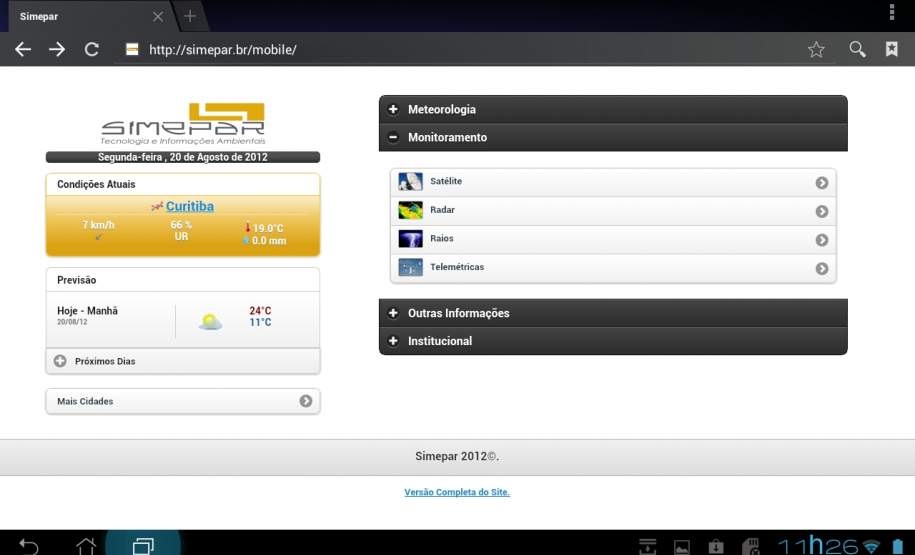The image size is (915, 555).
Task: Open Versão Completa do Site link
Action: [457, 492]
